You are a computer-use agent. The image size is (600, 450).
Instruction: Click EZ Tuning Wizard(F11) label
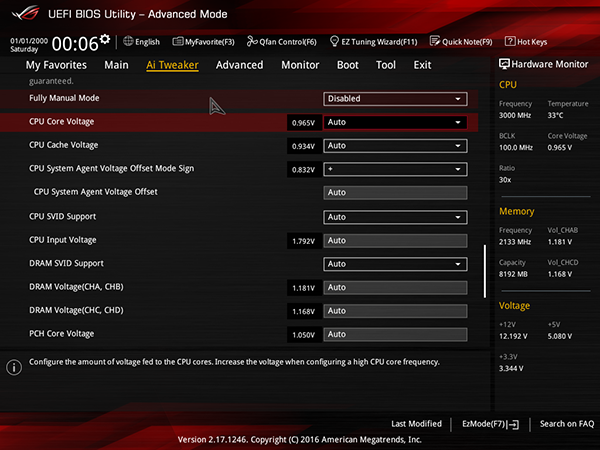click(x=379, y=42)
